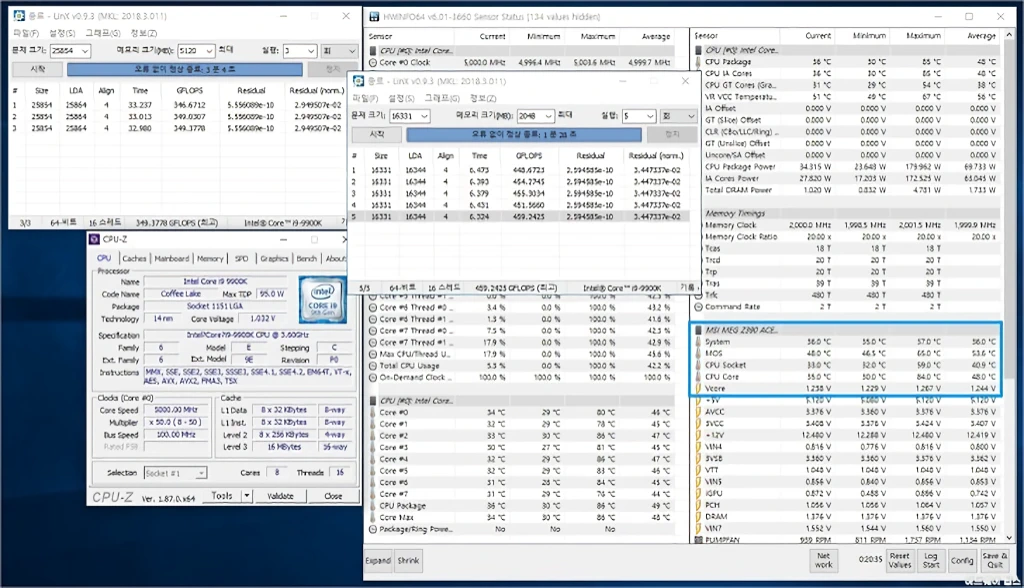Click the Save & Quit button in HWiNFO

coord(995,560)
